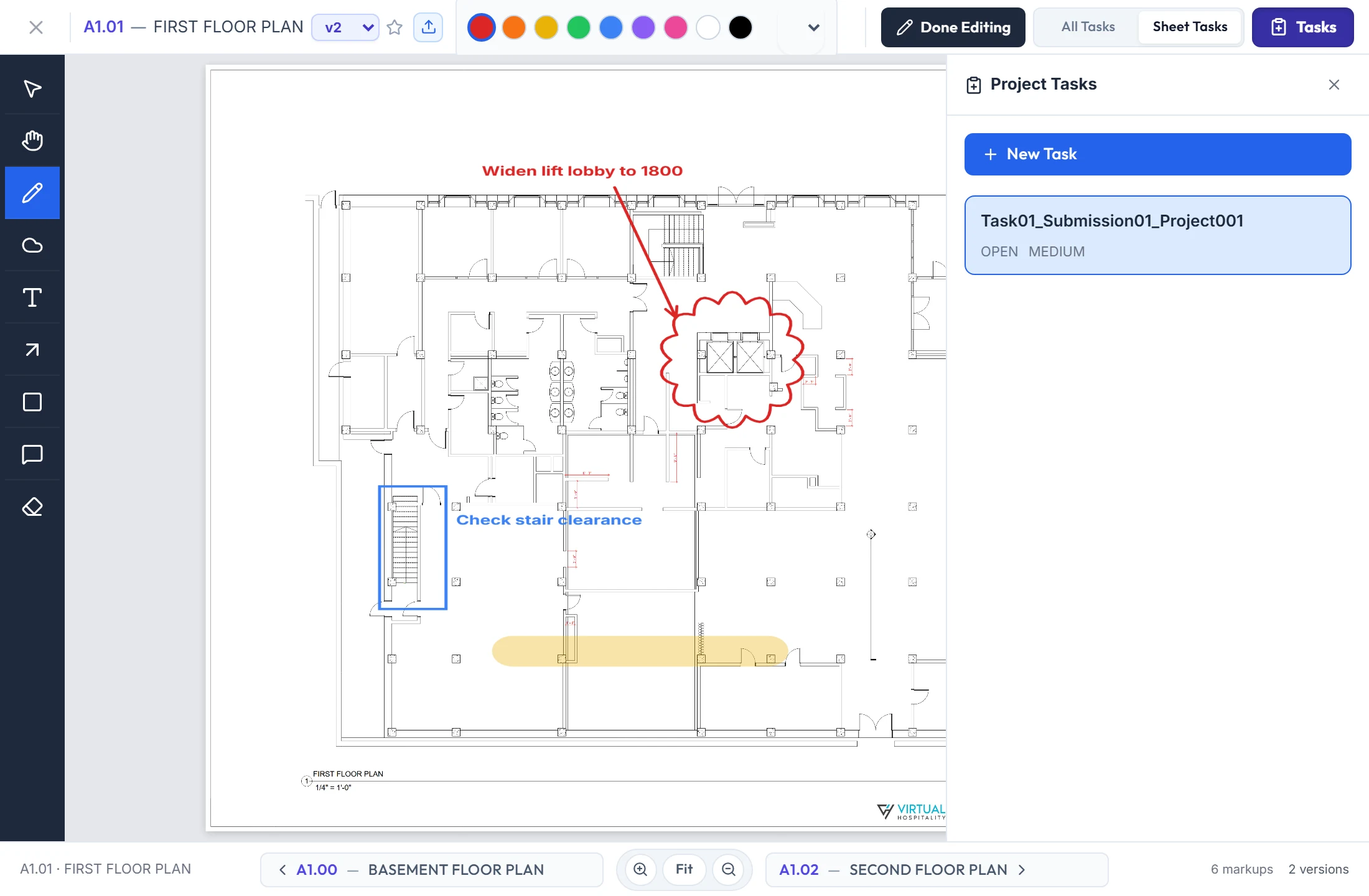Select the comment bubble tool

tap(32, 454)
